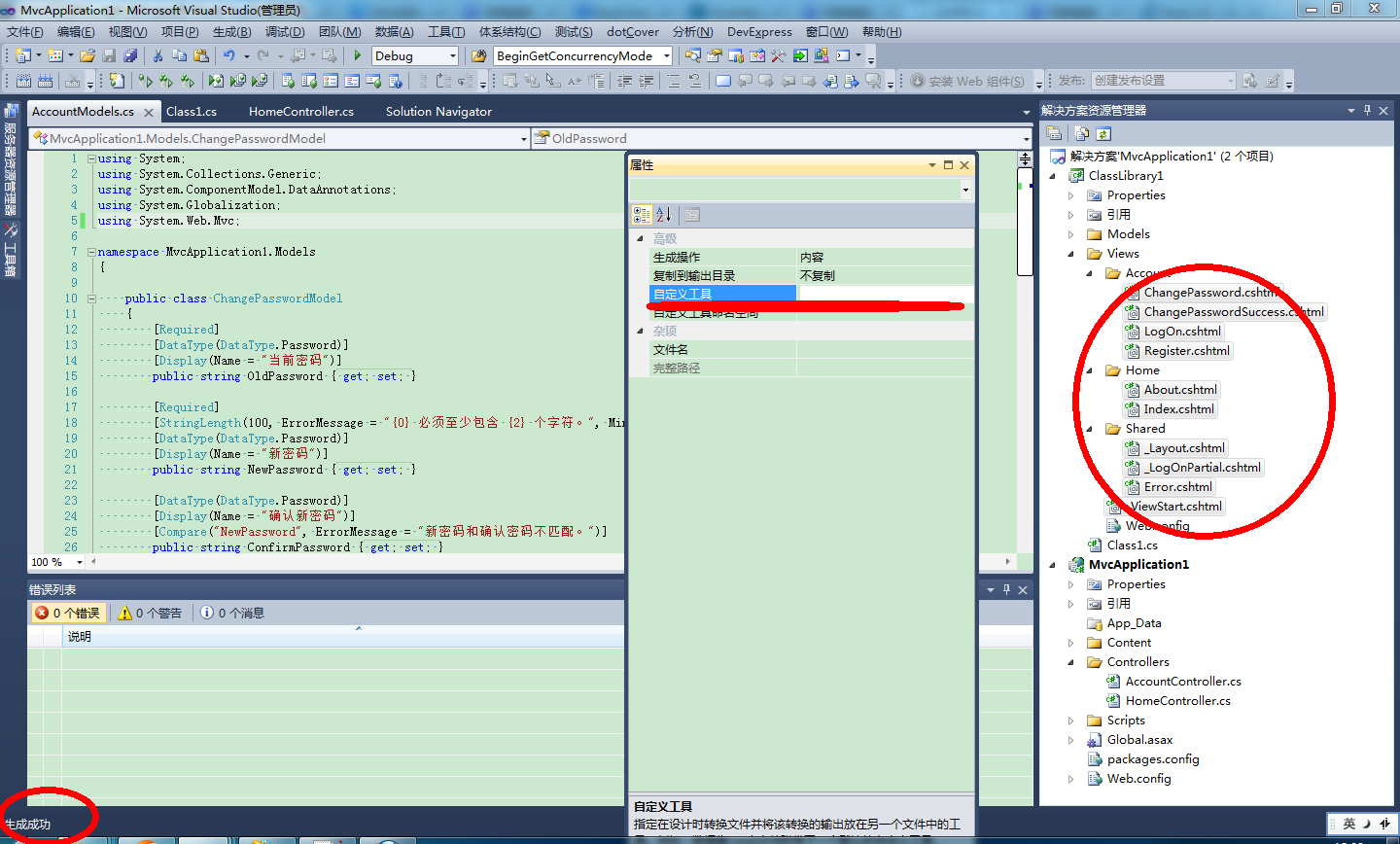Click the Command Window toolbar icon
This screenshot has width=1400, height=844.
click(843, 55)
